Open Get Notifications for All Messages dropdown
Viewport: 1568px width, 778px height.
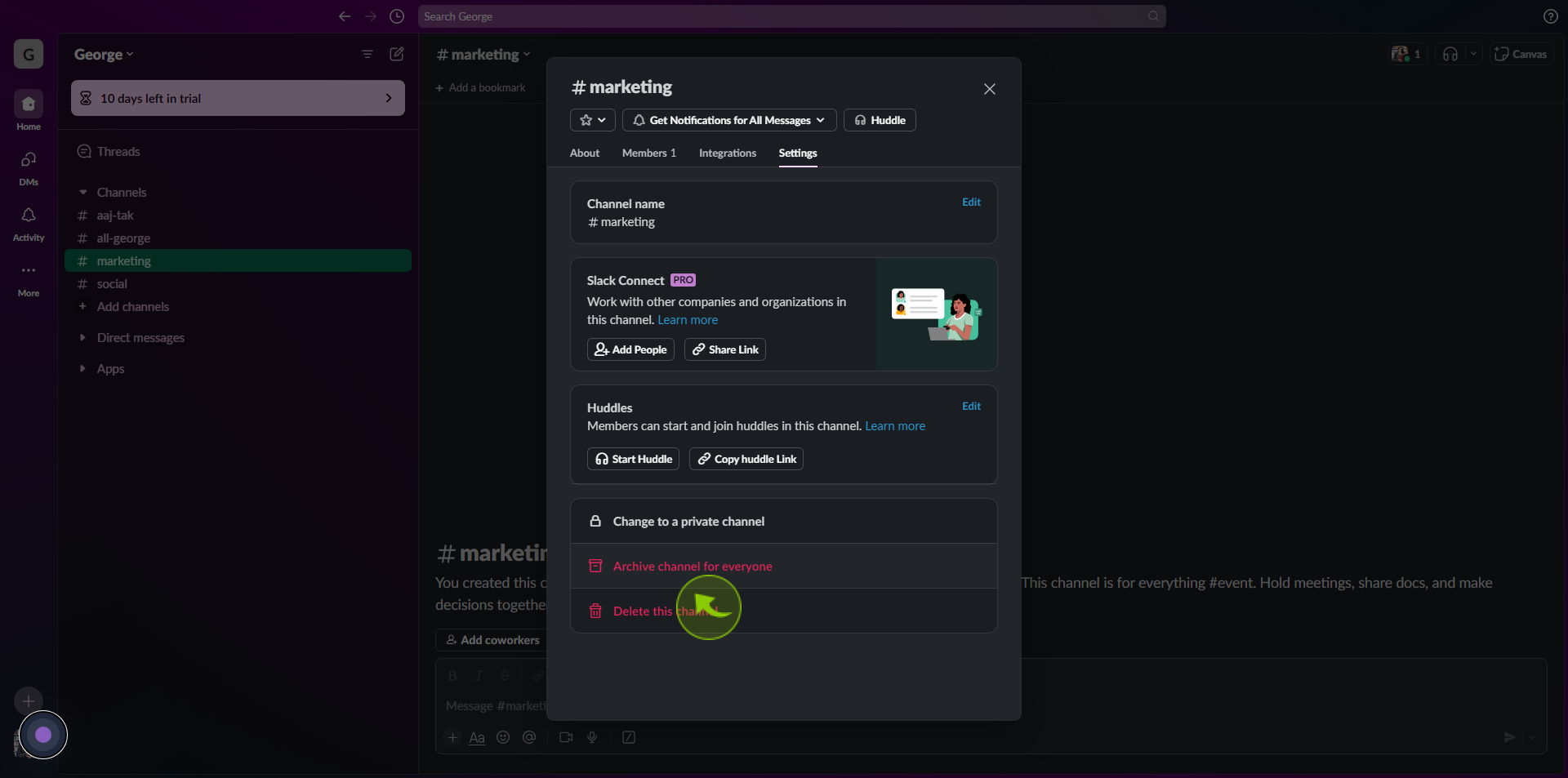[729, 120]
